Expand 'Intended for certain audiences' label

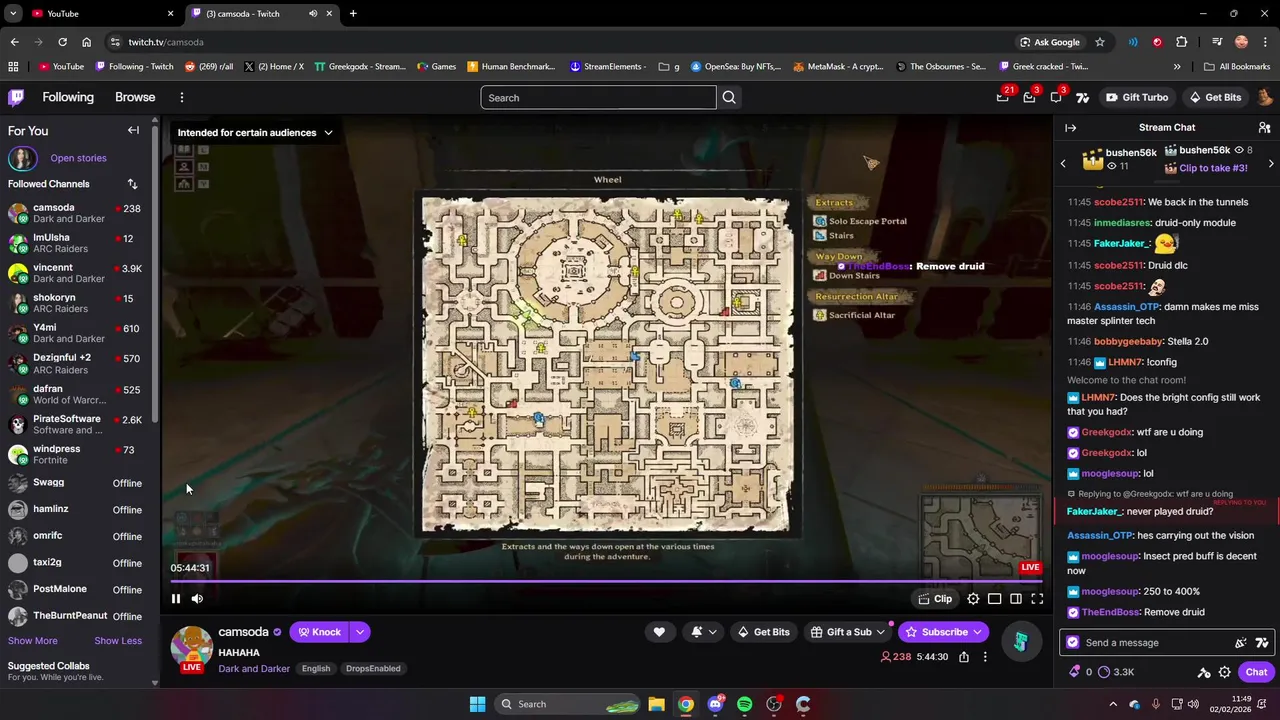255,132
